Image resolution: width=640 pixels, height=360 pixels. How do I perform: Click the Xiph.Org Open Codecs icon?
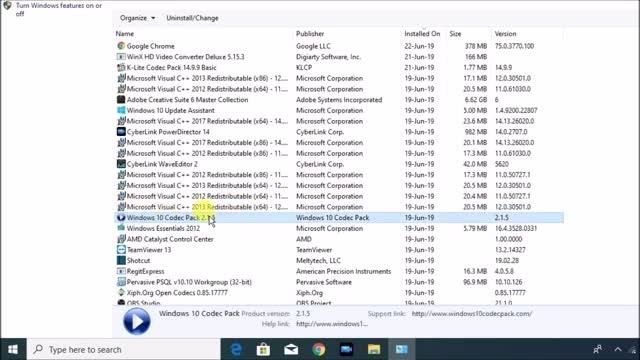[x=121, y=292]
